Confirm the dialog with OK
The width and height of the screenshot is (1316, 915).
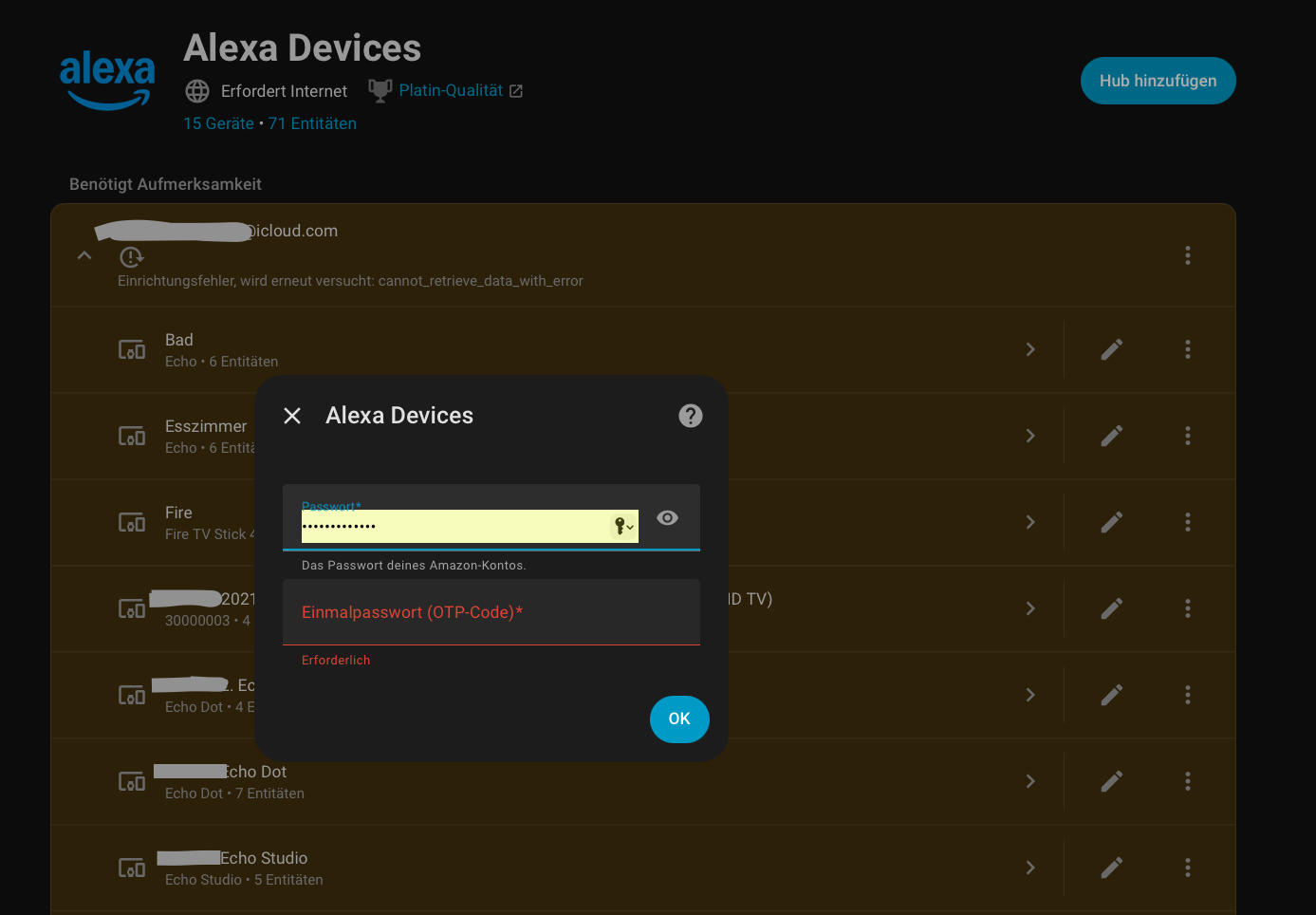(x=679, y=719)
